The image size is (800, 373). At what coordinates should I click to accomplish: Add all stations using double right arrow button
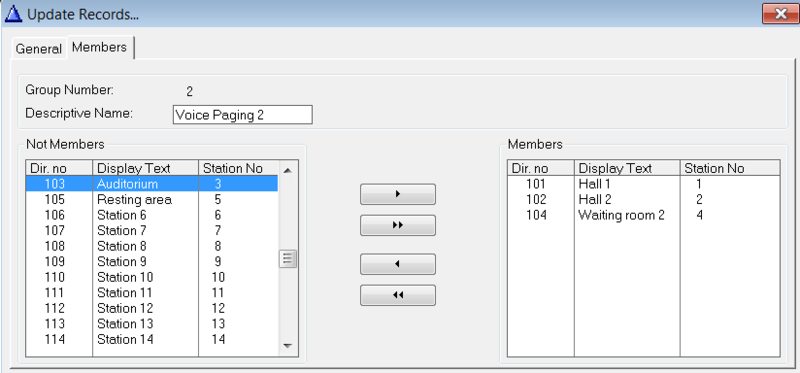pyautogui.click(x=398, y=225)
